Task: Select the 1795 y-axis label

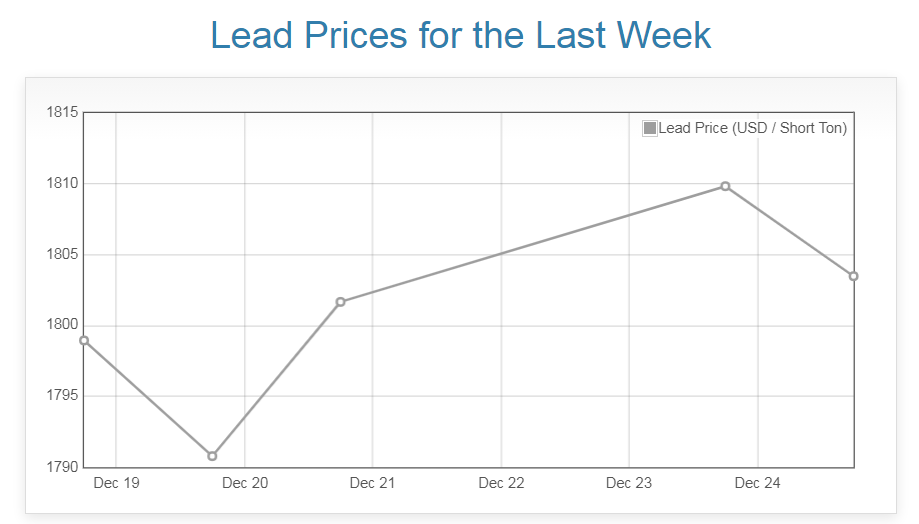Action: (62, 396)
